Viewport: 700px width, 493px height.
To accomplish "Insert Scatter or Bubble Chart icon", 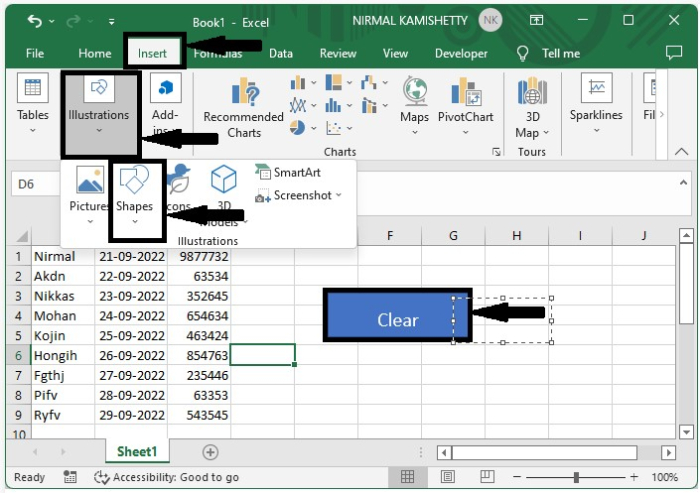I will [333, 128].
